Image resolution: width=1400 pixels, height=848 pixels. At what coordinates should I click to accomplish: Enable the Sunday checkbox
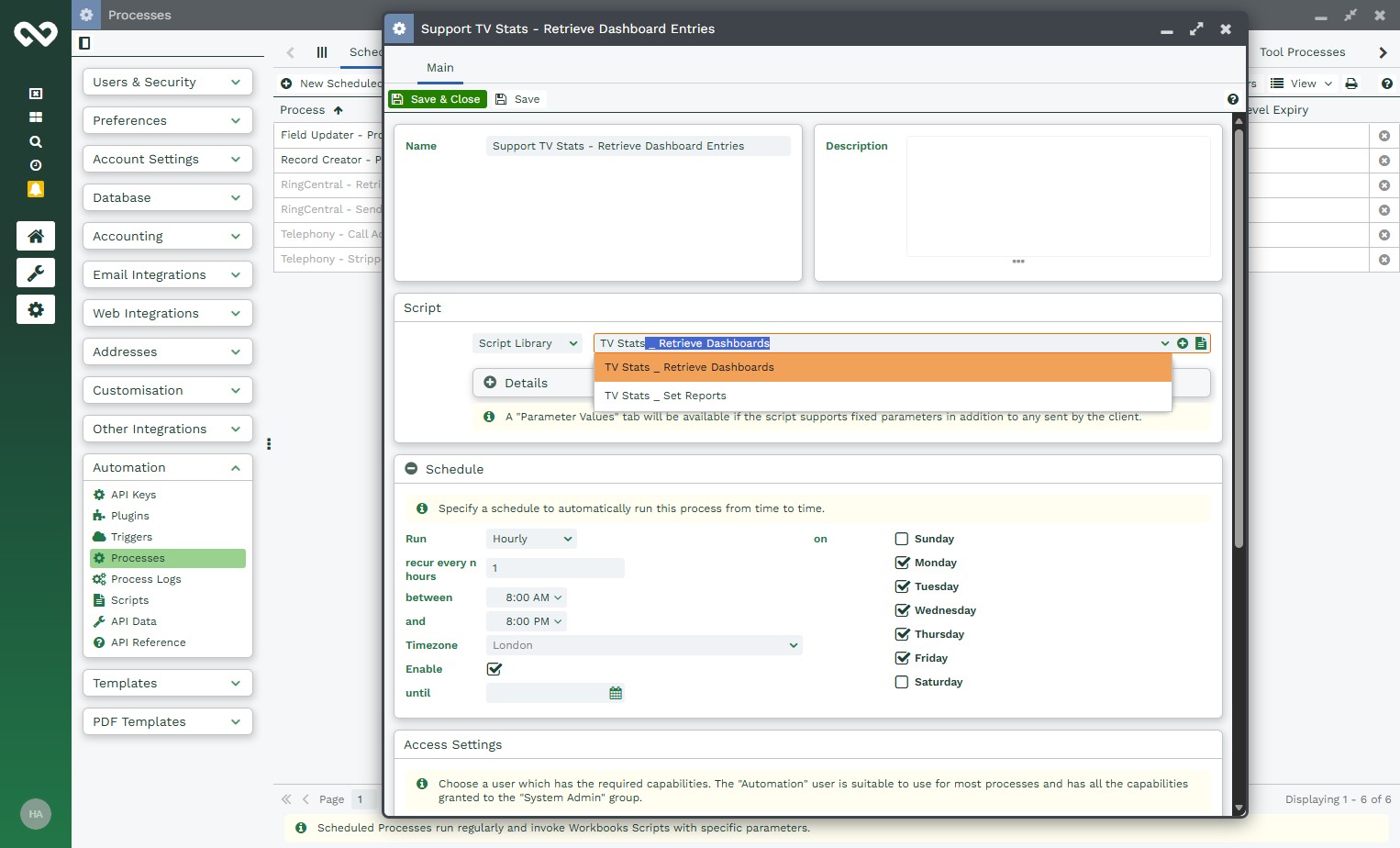tap(902, 539)
